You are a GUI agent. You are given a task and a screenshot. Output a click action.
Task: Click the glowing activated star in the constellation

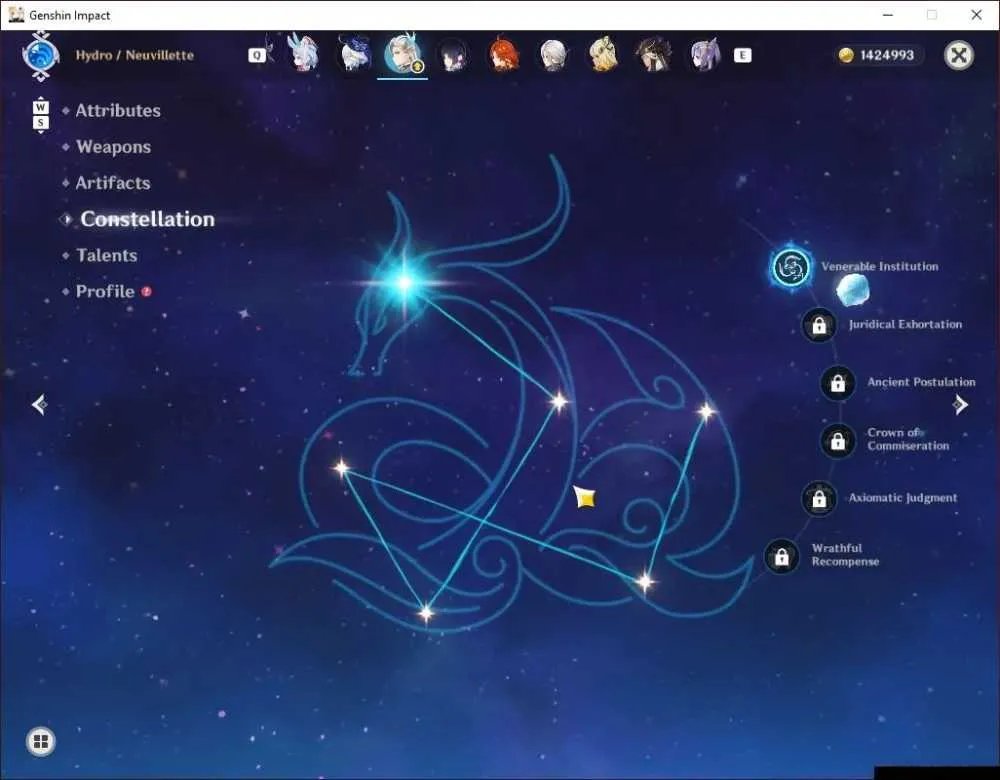(404, 281)
